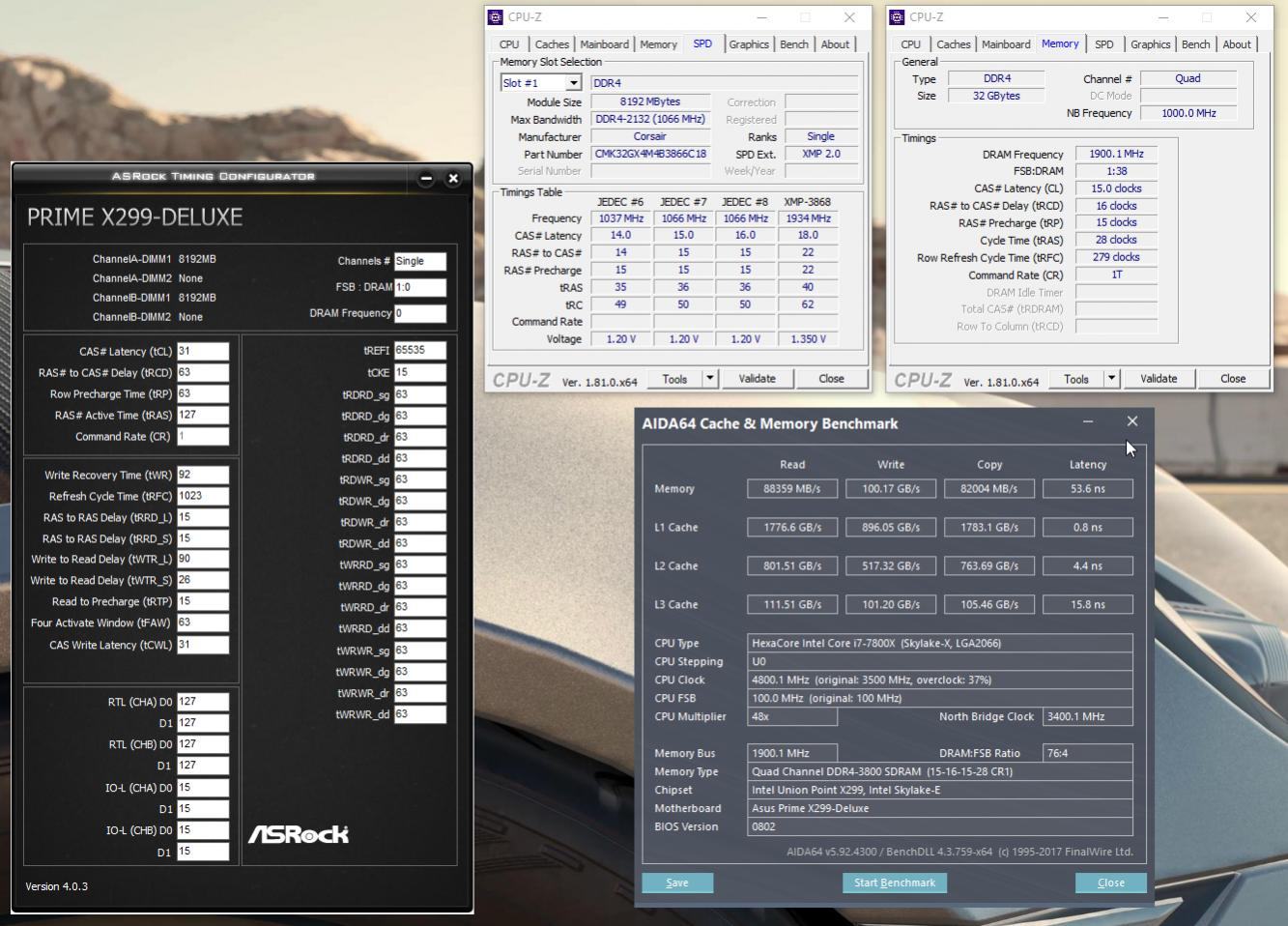Open Caches tab in CPU-Z Memory window
The height and width of the screenshot is (926, 1288).
(x=954, y=44)
